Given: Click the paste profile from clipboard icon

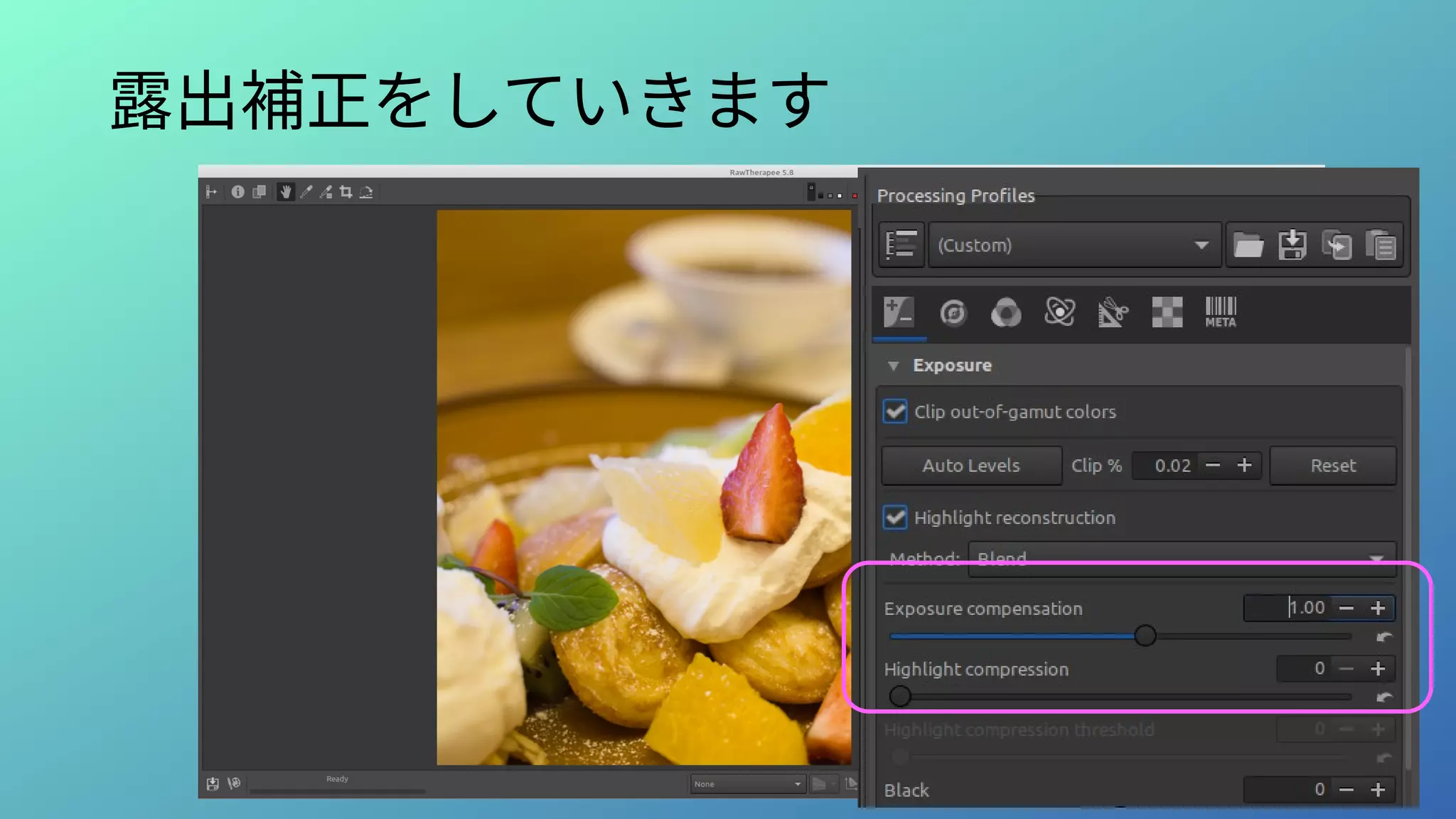Looking at the screenshot, I should [1381, 245].
